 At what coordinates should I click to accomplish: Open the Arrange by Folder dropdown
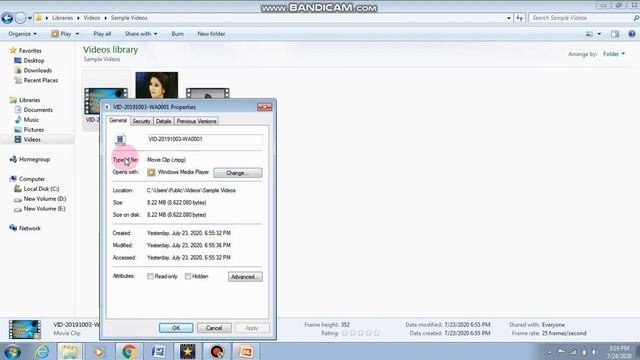pos(614,54)
